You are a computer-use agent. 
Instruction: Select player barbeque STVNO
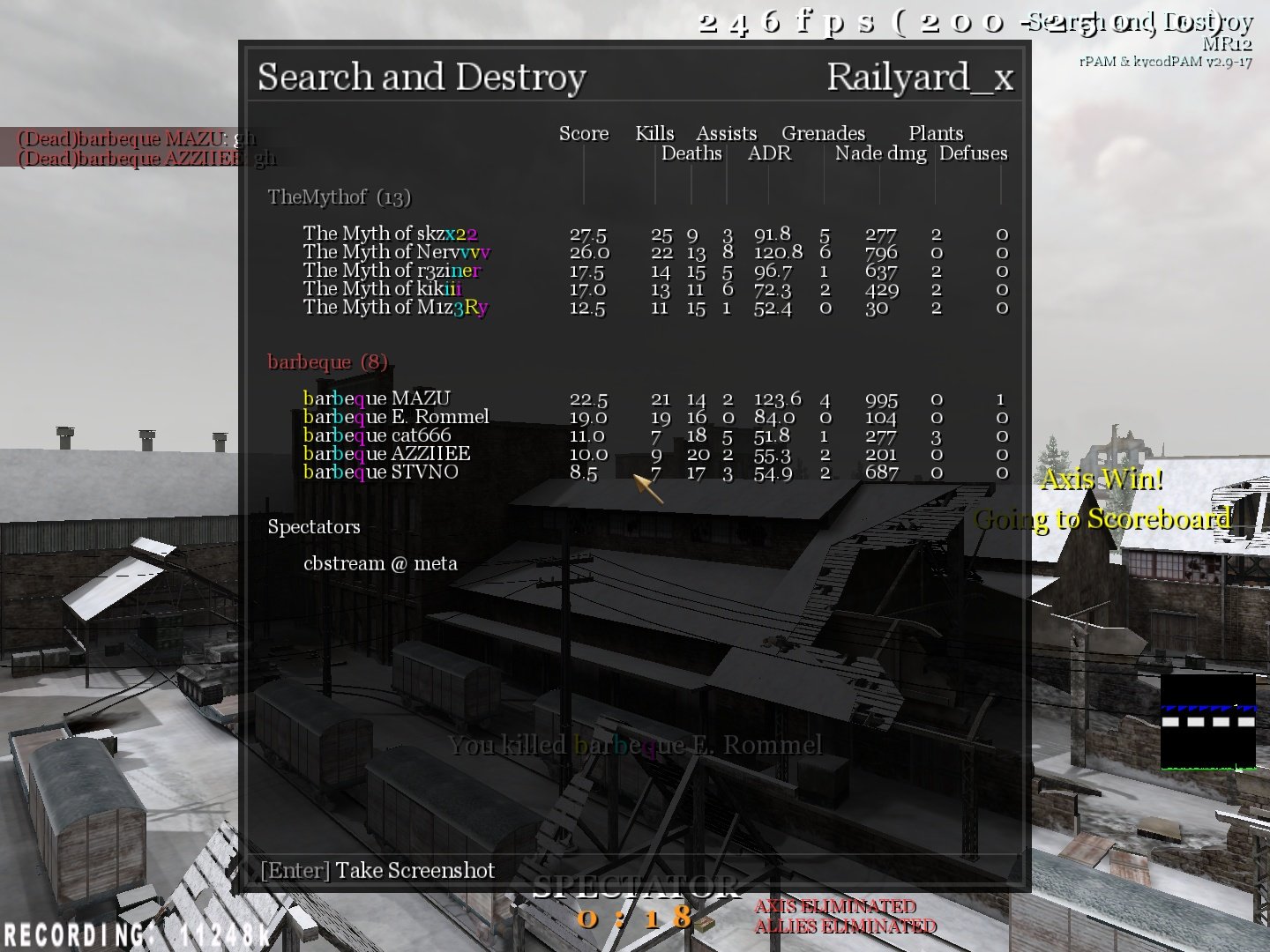pyautogui.click(x=380, y=472)
